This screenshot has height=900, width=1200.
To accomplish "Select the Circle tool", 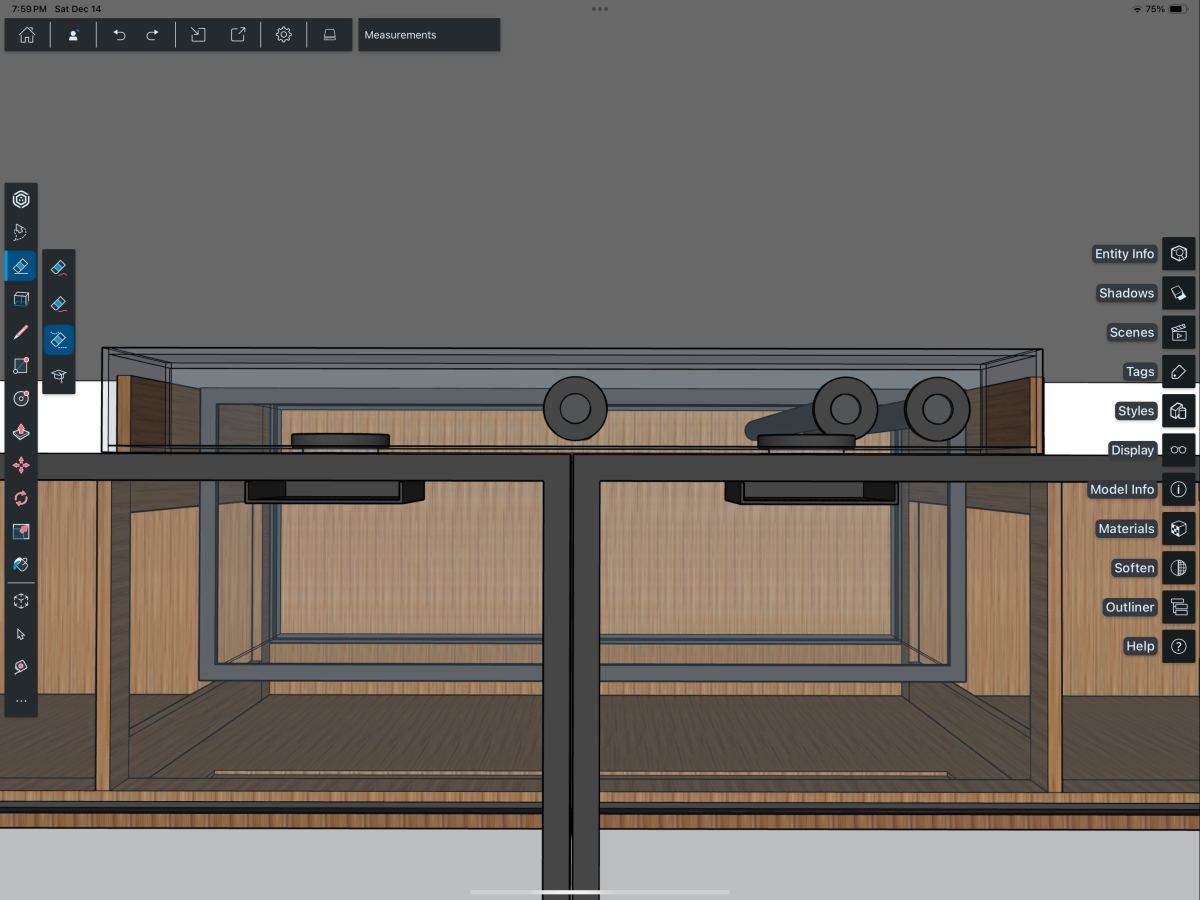I will point(21,399).
